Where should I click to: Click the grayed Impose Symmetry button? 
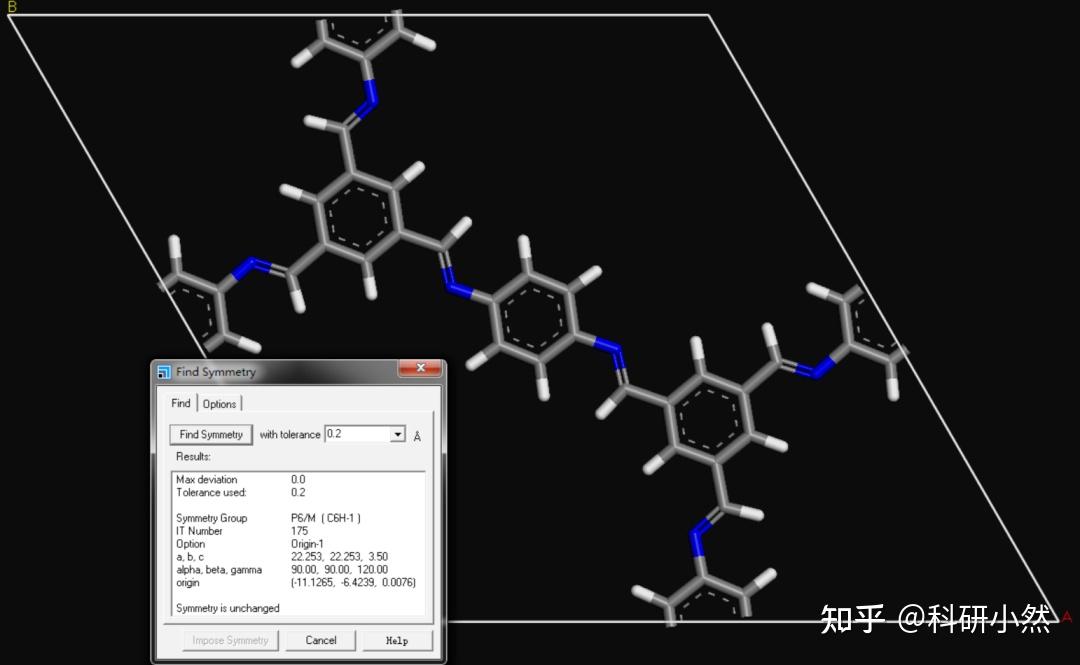click(229, 640)
